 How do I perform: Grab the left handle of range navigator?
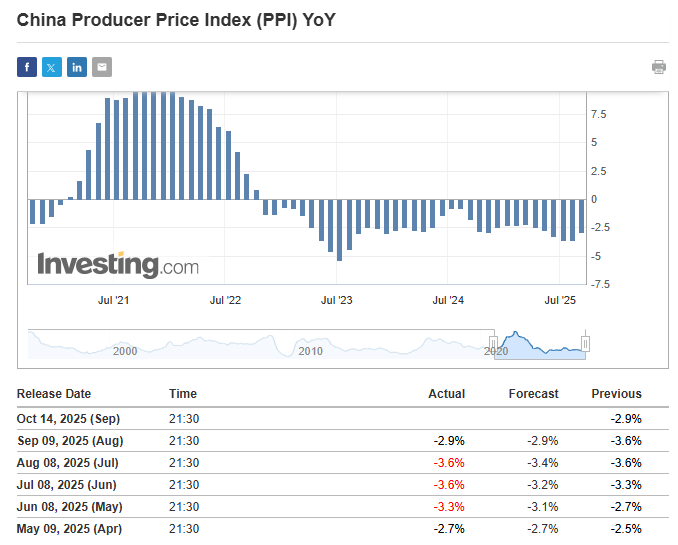(x=493, y=343)
